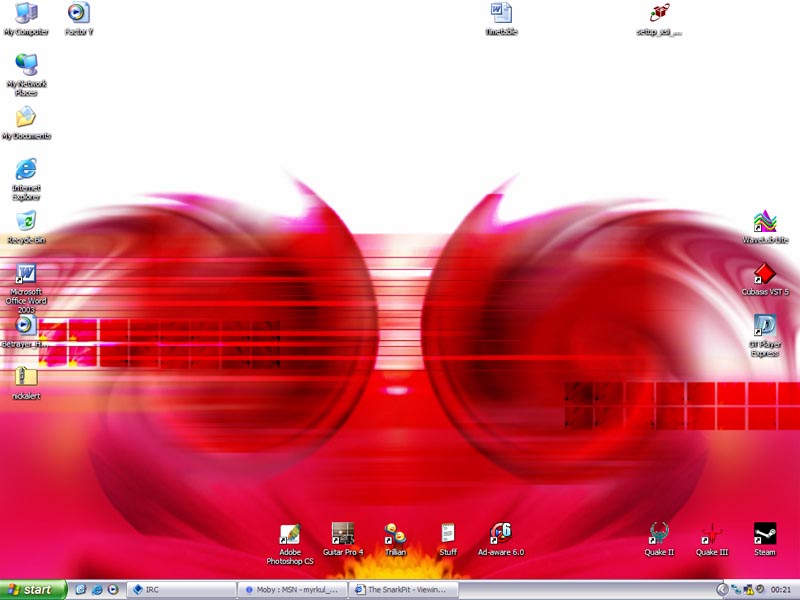Open the Microsoft Office Word 2003 shortcut
This screenshot has height=600, width=800.
pyautogui.click(x=26, y=274)
